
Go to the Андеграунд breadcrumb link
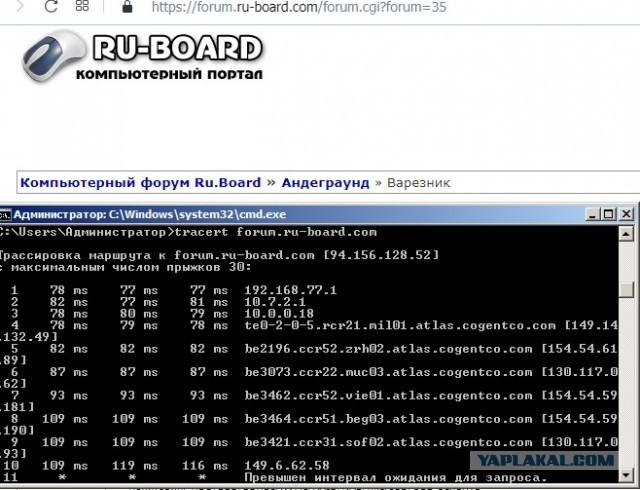click(x=325, y=183)
